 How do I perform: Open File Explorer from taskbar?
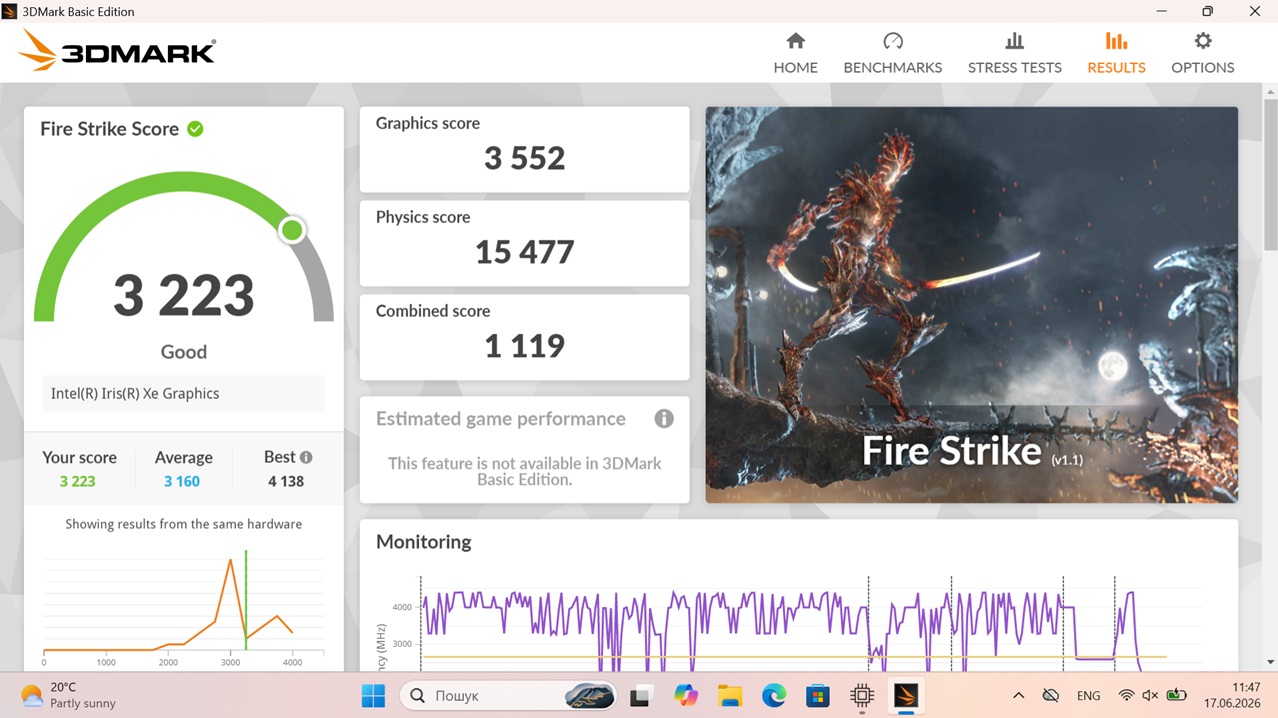729,695
